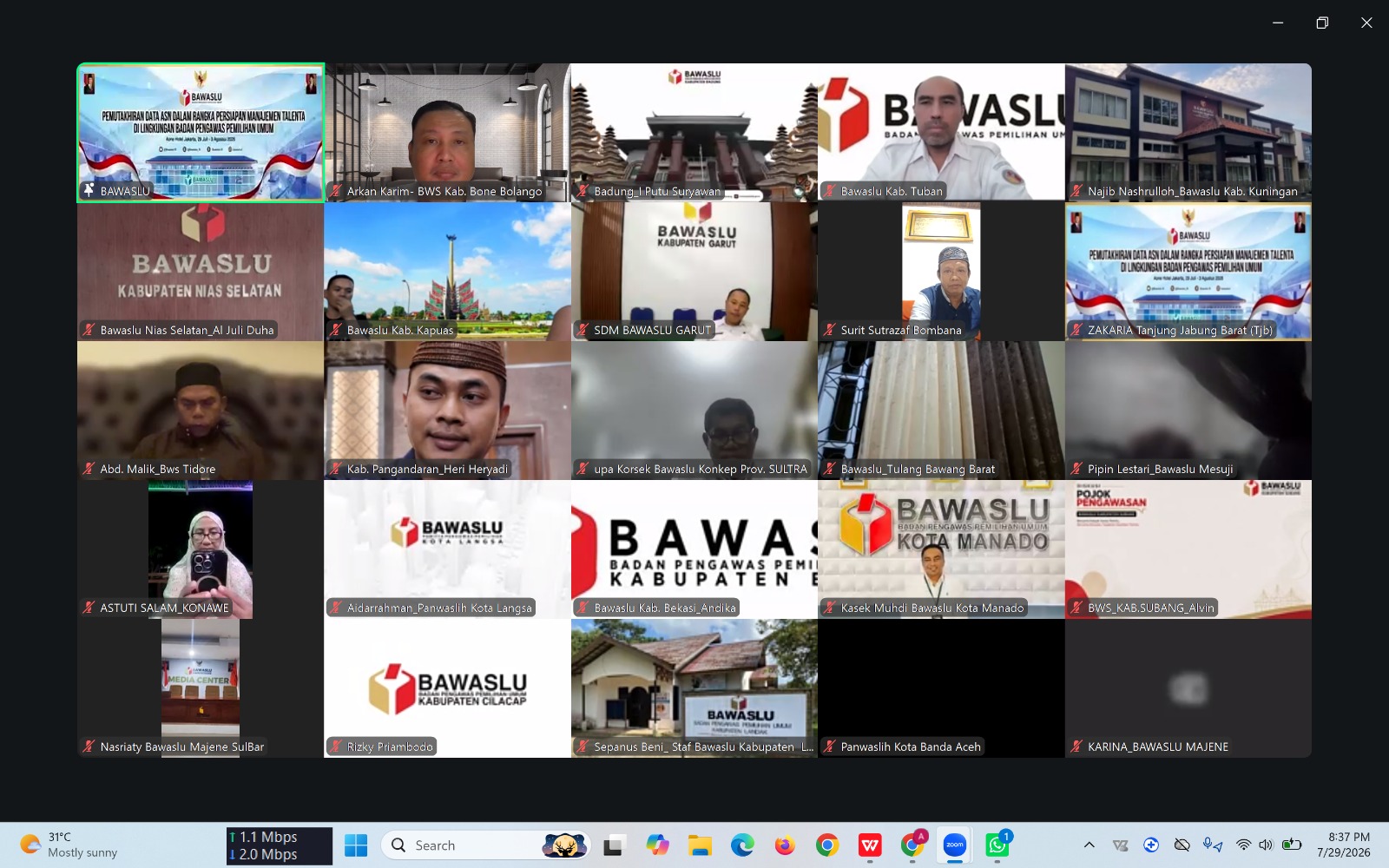The image size is (1389, 868).
Task: Expand the hidden system tray icons
Action: [x=1089, y=845]
